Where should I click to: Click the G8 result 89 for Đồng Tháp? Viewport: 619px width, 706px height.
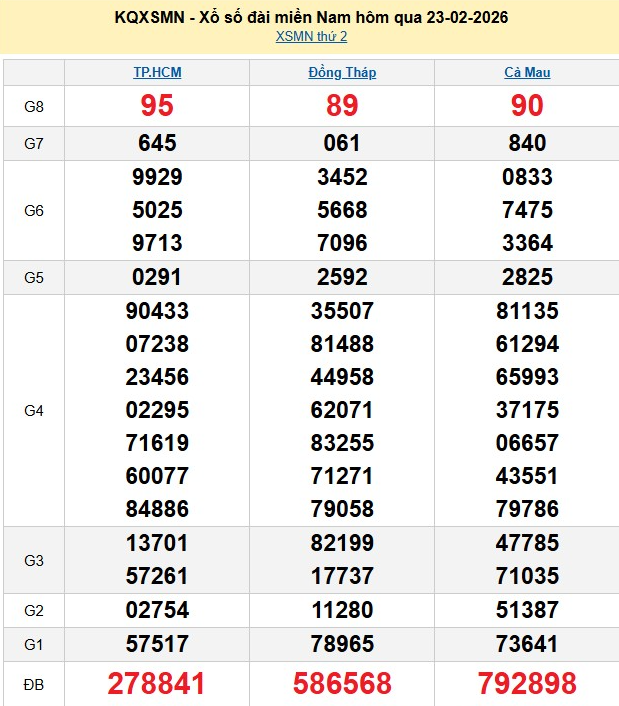342,106
